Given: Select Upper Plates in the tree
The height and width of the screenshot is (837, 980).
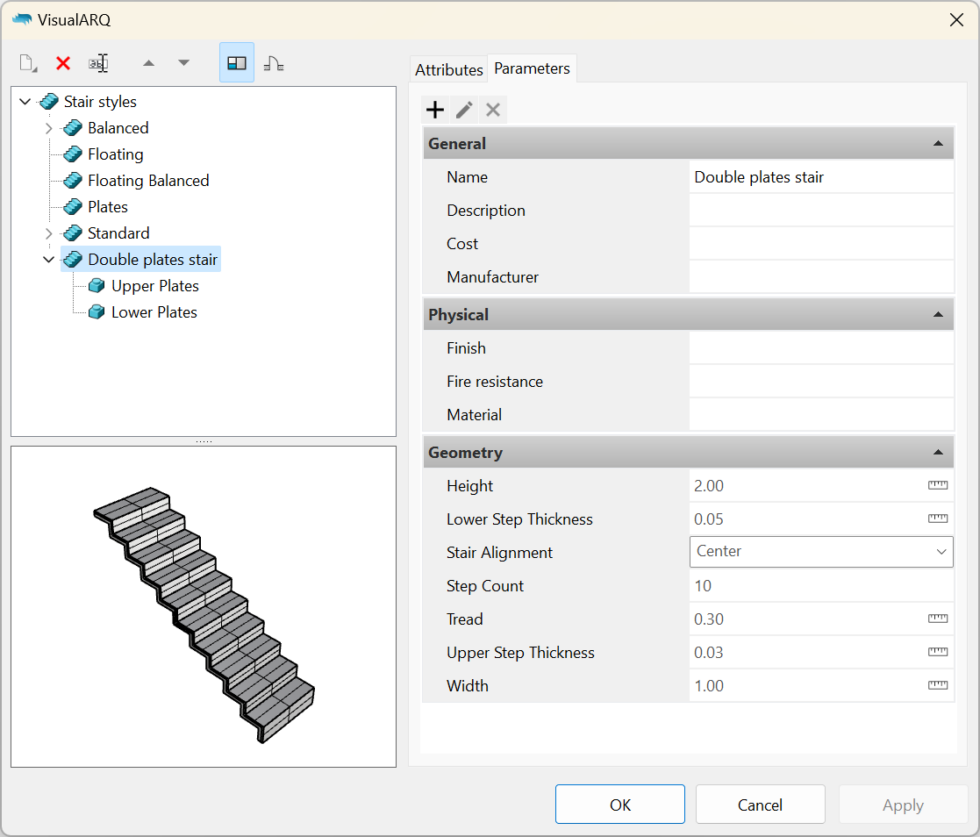Looking at the screenshot, I should coord(155,286).
